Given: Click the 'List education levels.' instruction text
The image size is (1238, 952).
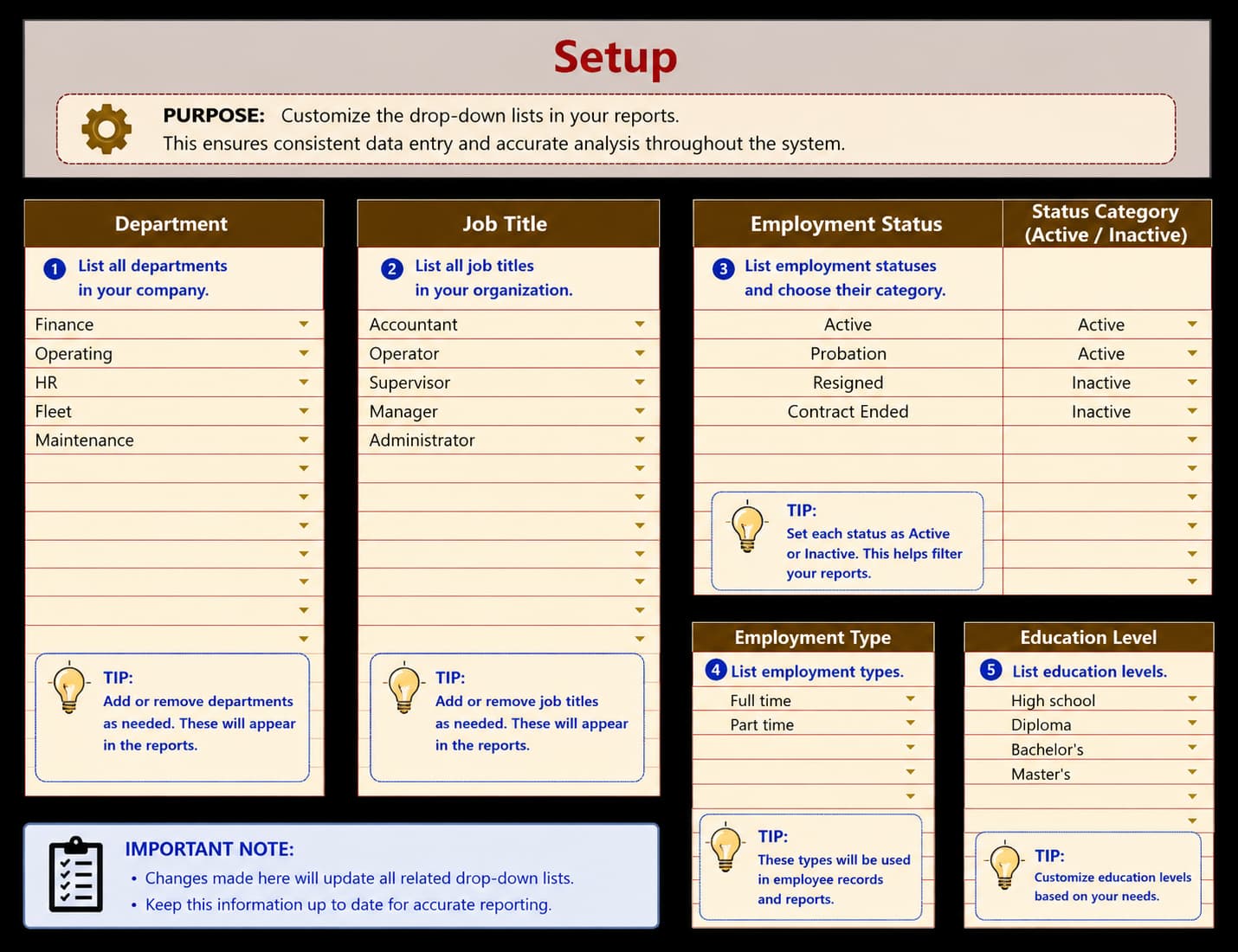Looking at the screenshot, I should (x=1089, y=672).
